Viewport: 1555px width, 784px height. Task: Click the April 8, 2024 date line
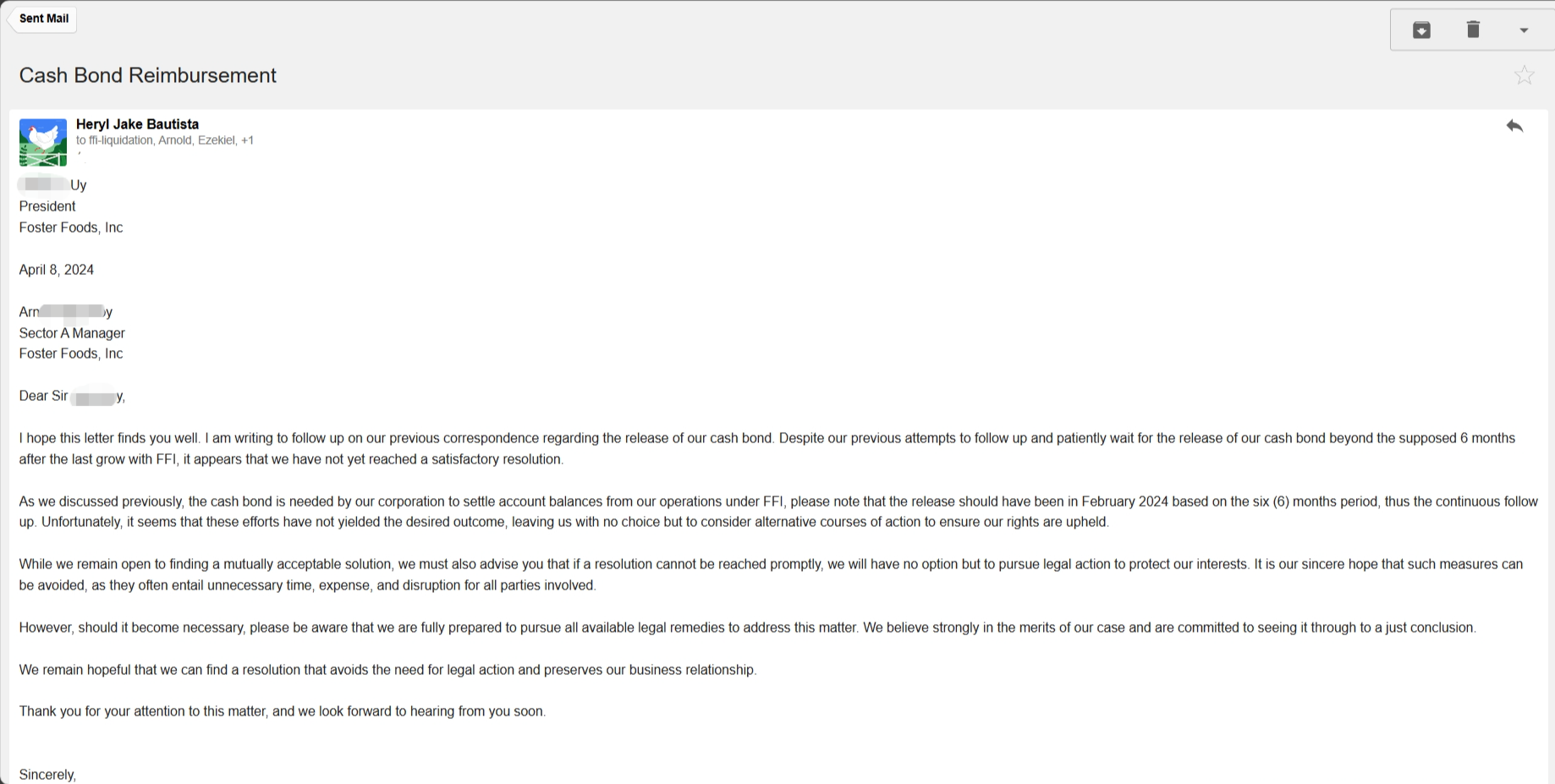point(57,270)
